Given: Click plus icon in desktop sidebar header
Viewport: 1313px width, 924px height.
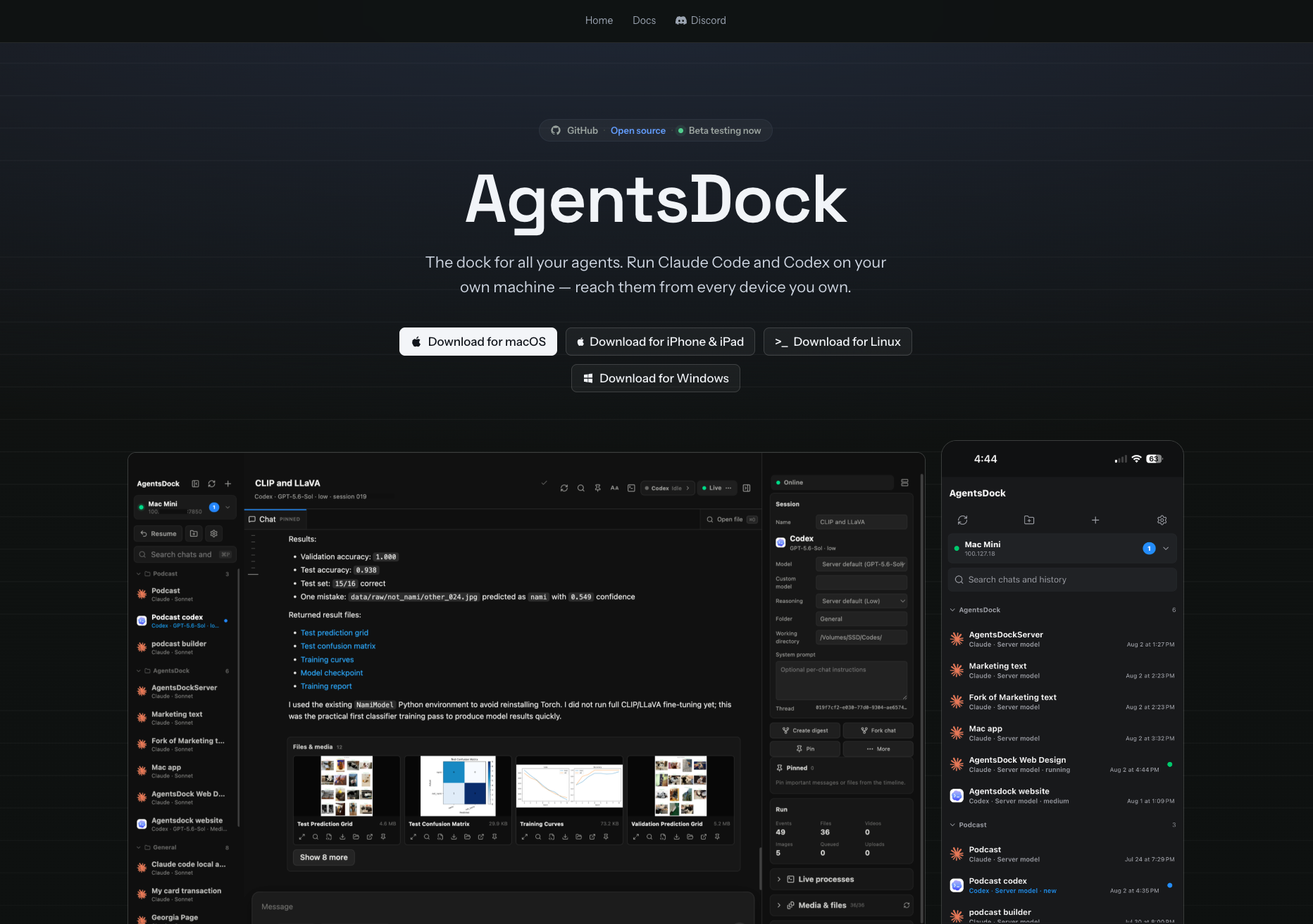Looking at the screenshot, I should pyautogui.click(x=228, y=484).
